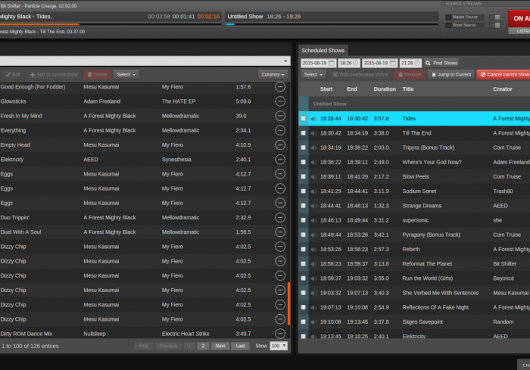The image size is (530, 370).
Task: Click the library search input field
Action: click(145, 61)
